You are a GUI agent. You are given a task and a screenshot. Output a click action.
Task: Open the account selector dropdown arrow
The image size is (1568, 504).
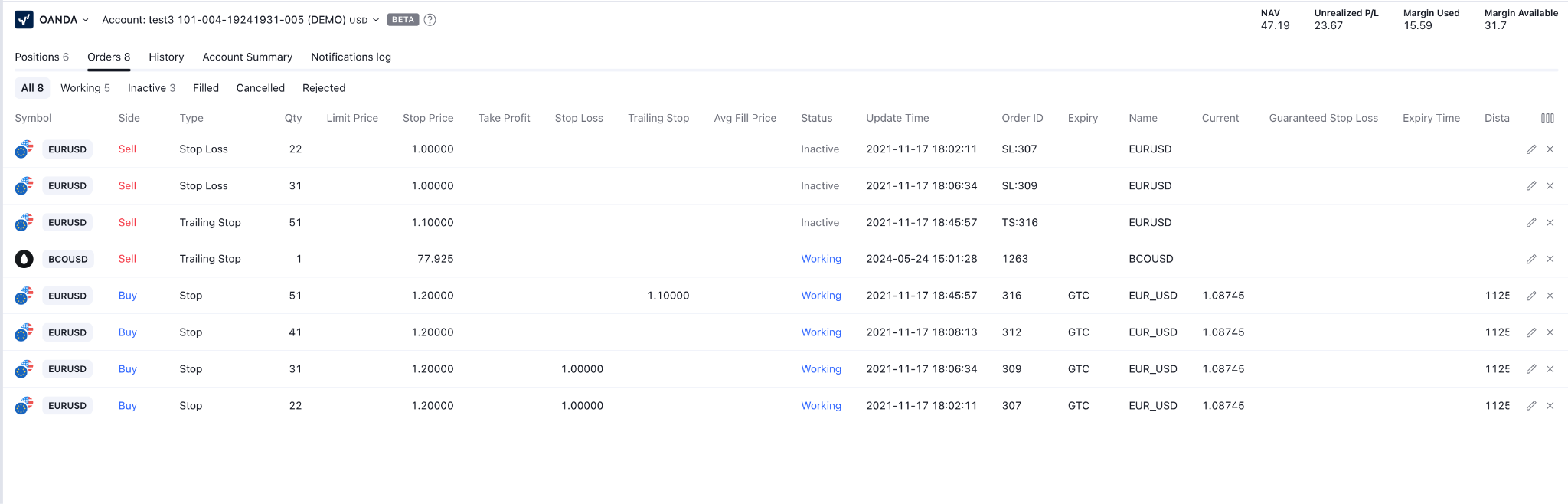pos(376,20)
